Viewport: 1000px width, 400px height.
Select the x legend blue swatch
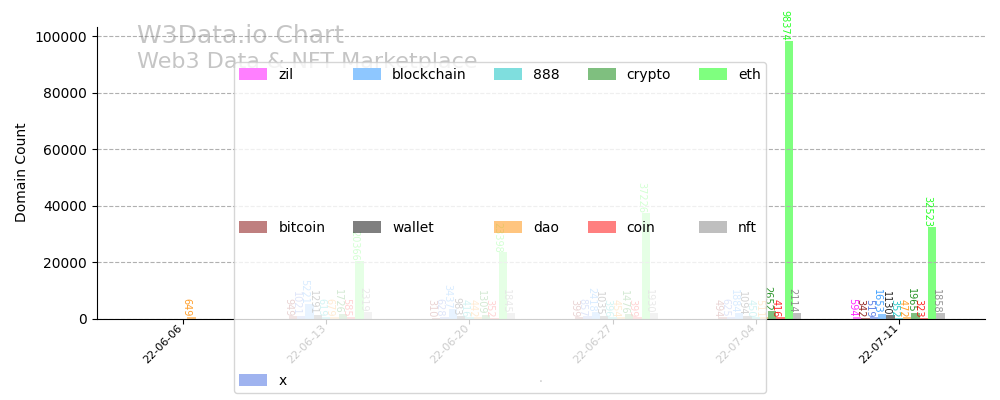(x=253, y=380)
